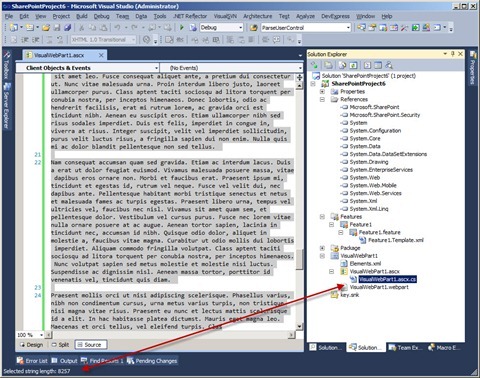Open the File menu
The height and width of the screenshot is (378, 480).
(x=9, y=16)
